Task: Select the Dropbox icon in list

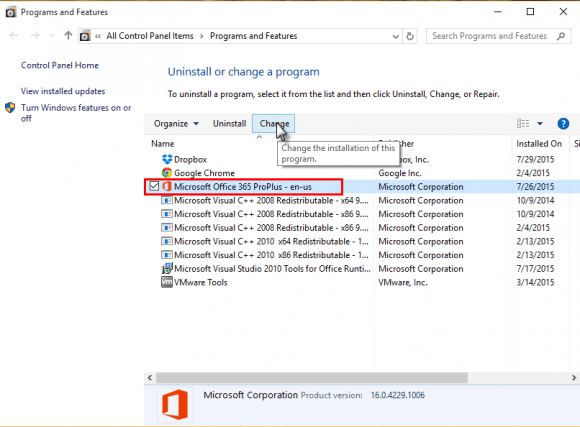Action: coord(167,159)
